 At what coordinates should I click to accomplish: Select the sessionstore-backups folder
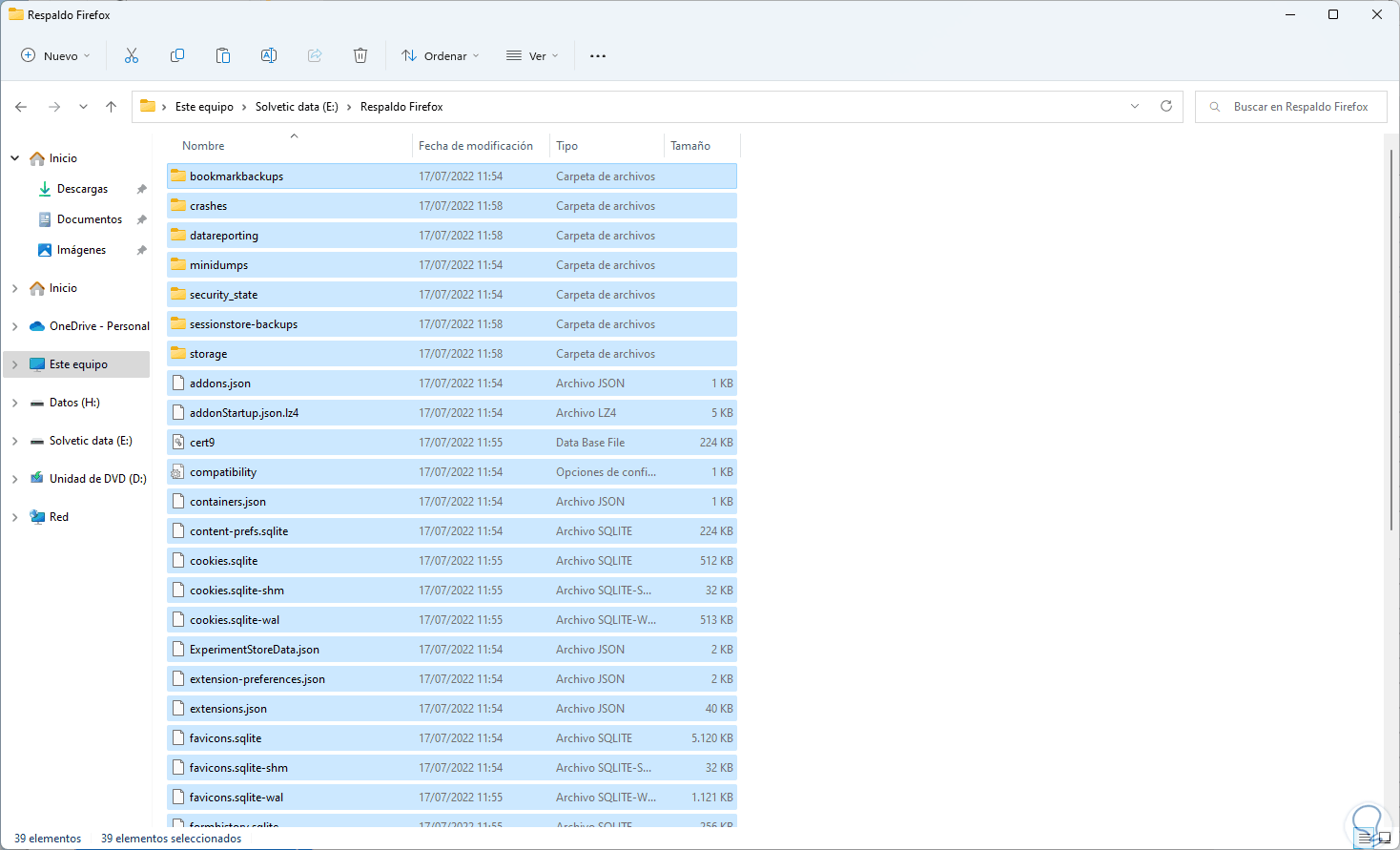(452, 323)
